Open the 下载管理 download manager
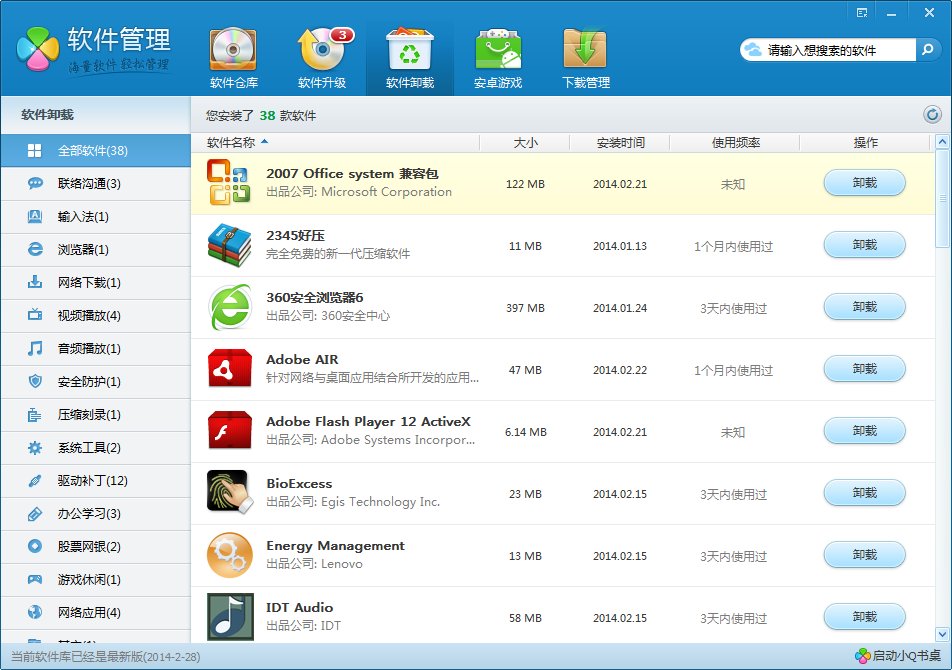This screenshot has width=952, height=670. point(585,58)
